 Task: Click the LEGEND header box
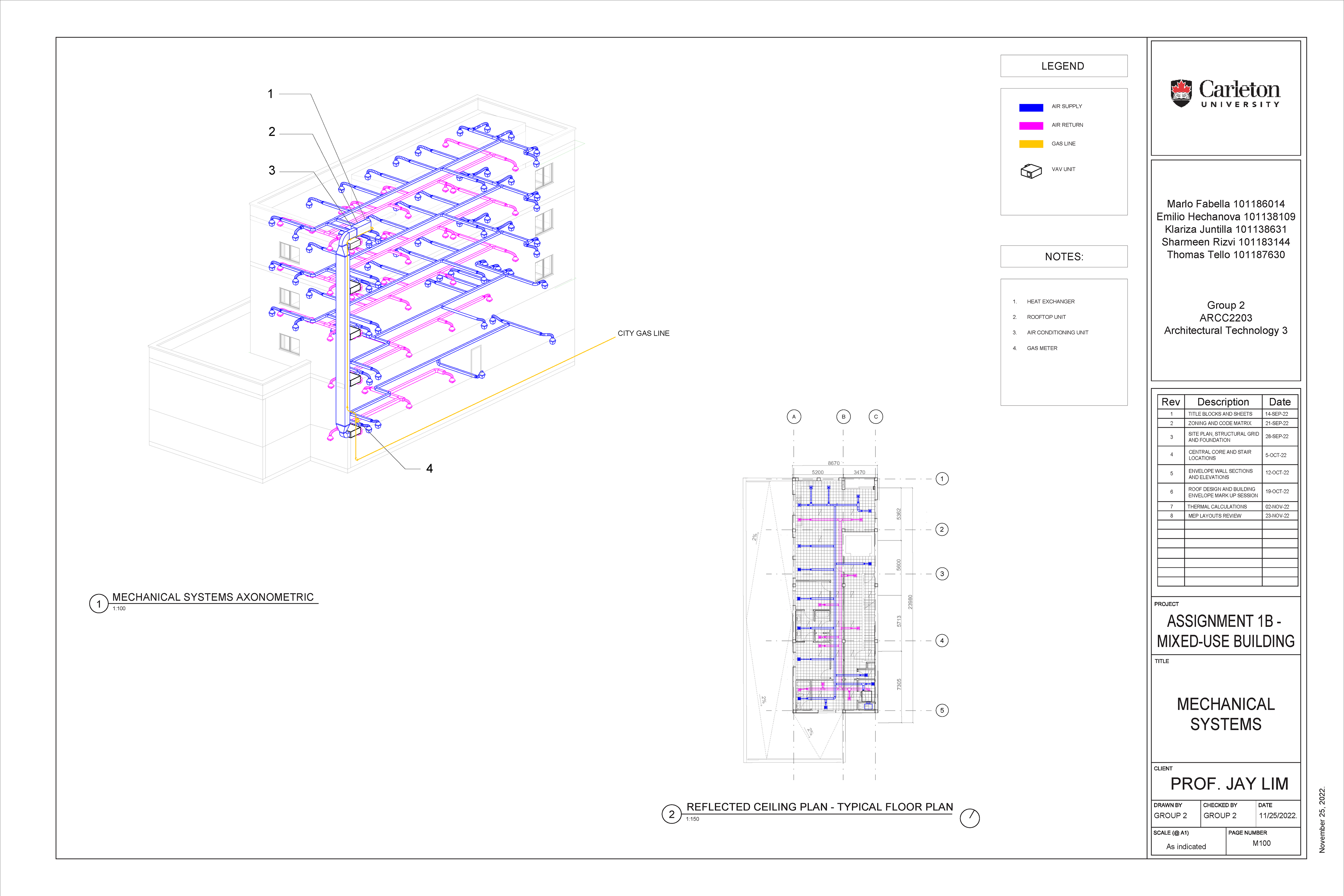tap(1063, 66)
